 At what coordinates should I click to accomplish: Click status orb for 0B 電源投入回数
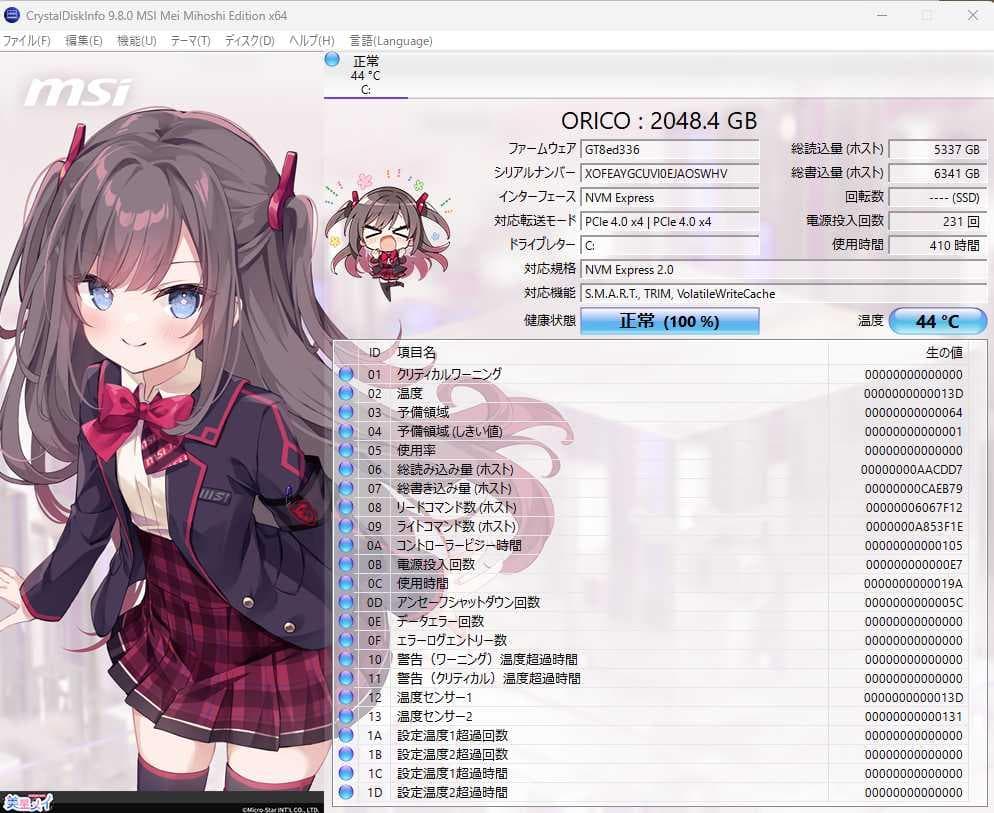point(346,564)
